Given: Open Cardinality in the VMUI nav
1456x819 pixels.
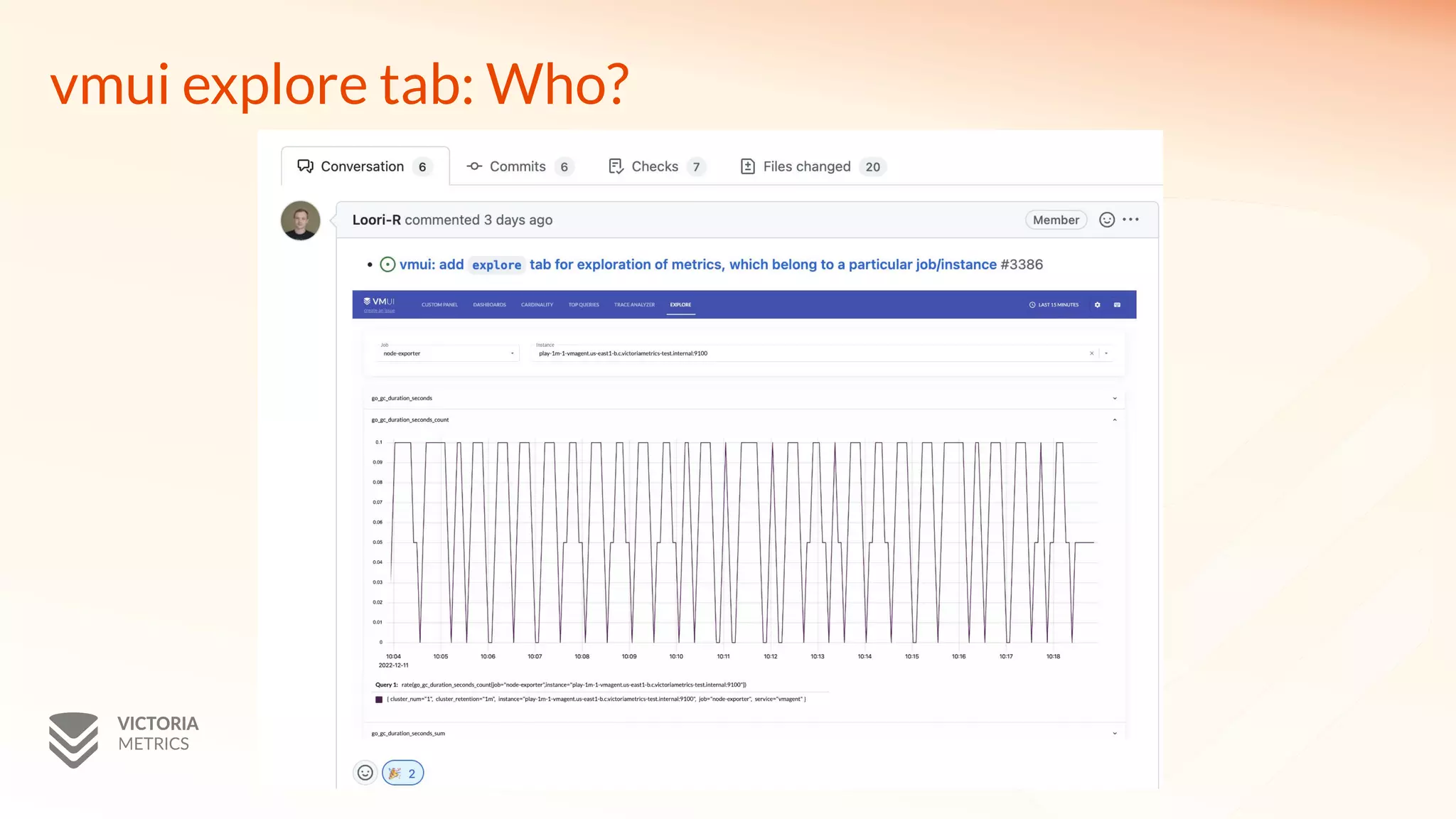Looking at the screenshot, I should (537, 305).
